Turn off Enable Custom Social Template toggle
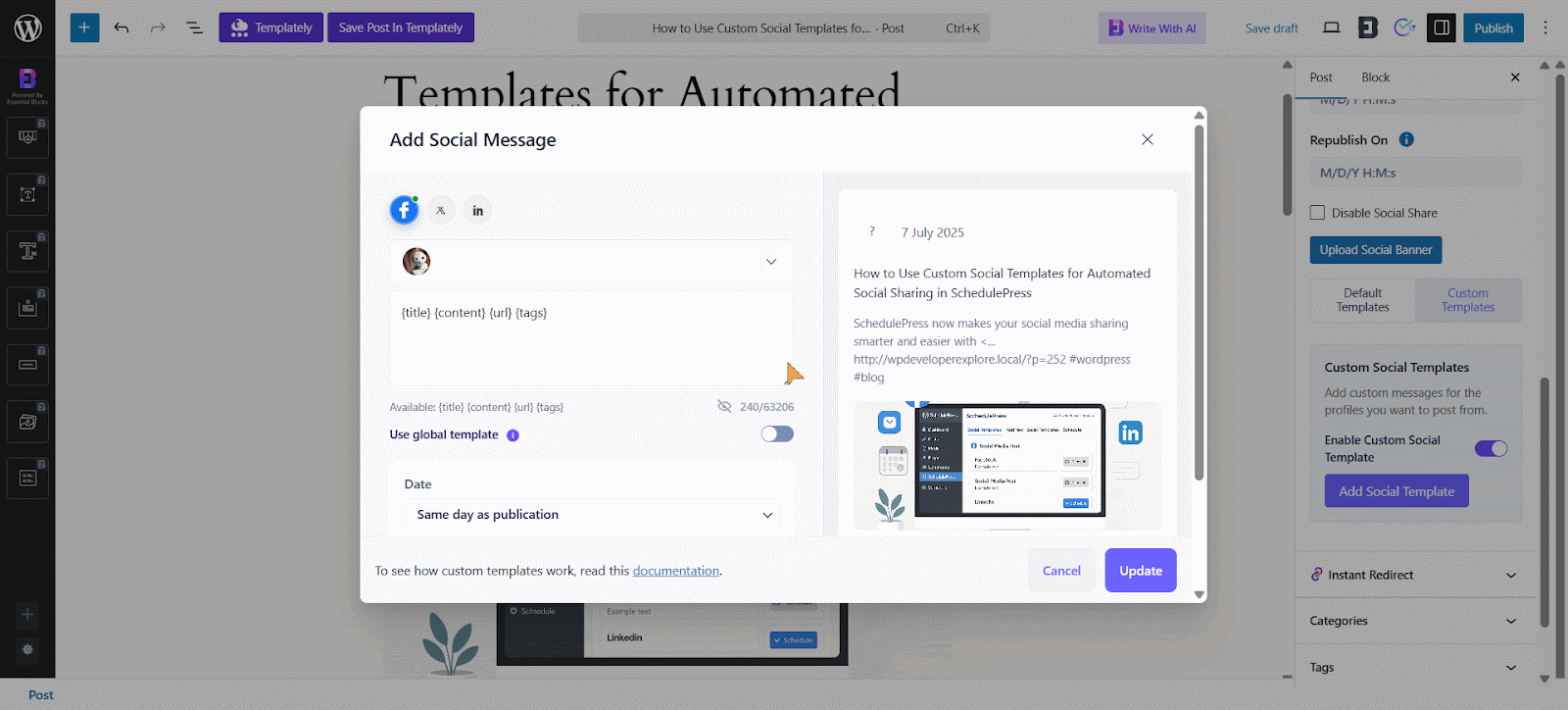The image size is (1568, 710). [1491, 448]
